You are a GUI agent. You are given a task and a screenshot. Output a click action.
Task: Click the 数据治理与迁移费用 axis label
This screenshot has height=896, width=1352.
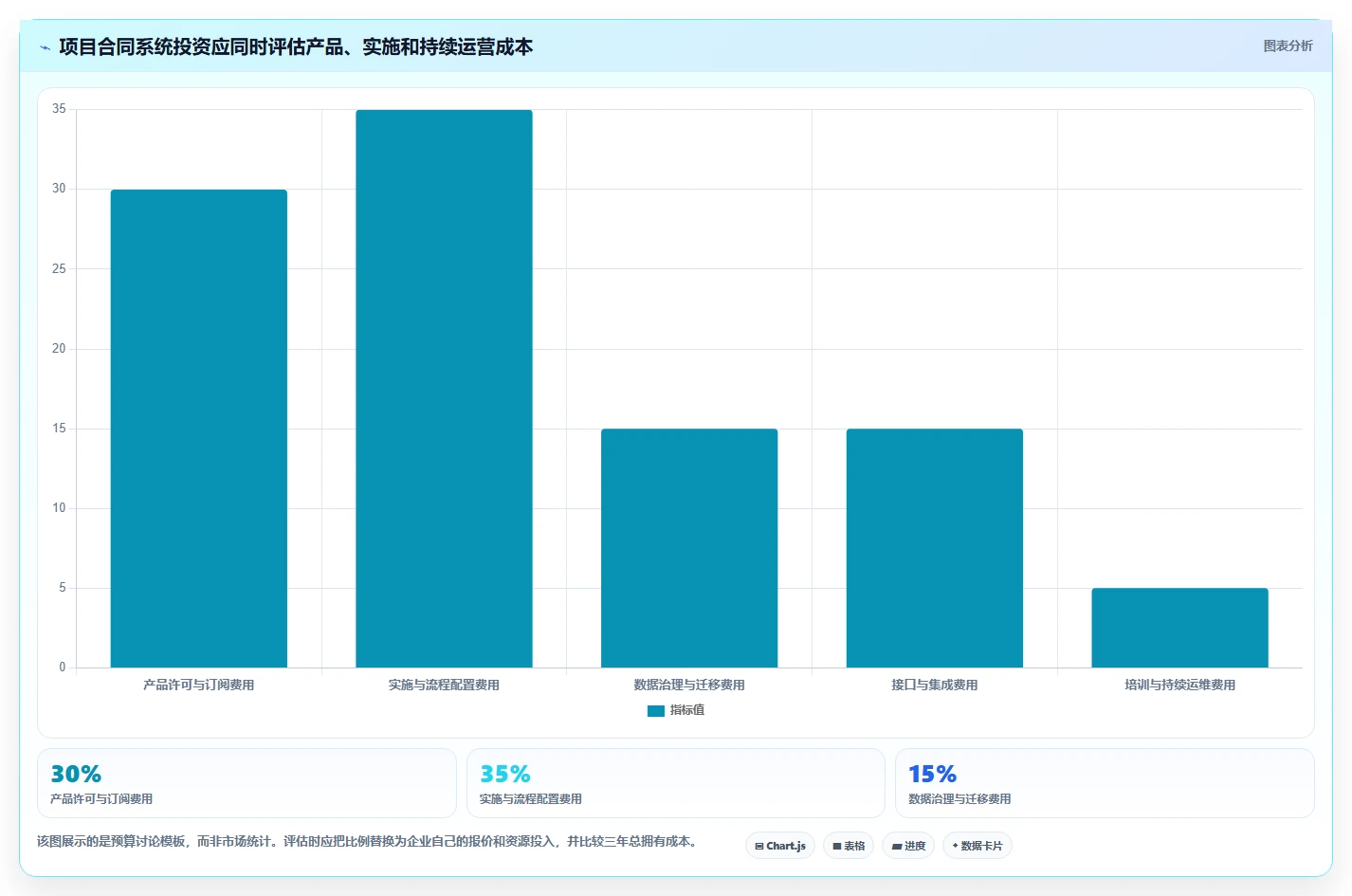click(x=689, y=685)
